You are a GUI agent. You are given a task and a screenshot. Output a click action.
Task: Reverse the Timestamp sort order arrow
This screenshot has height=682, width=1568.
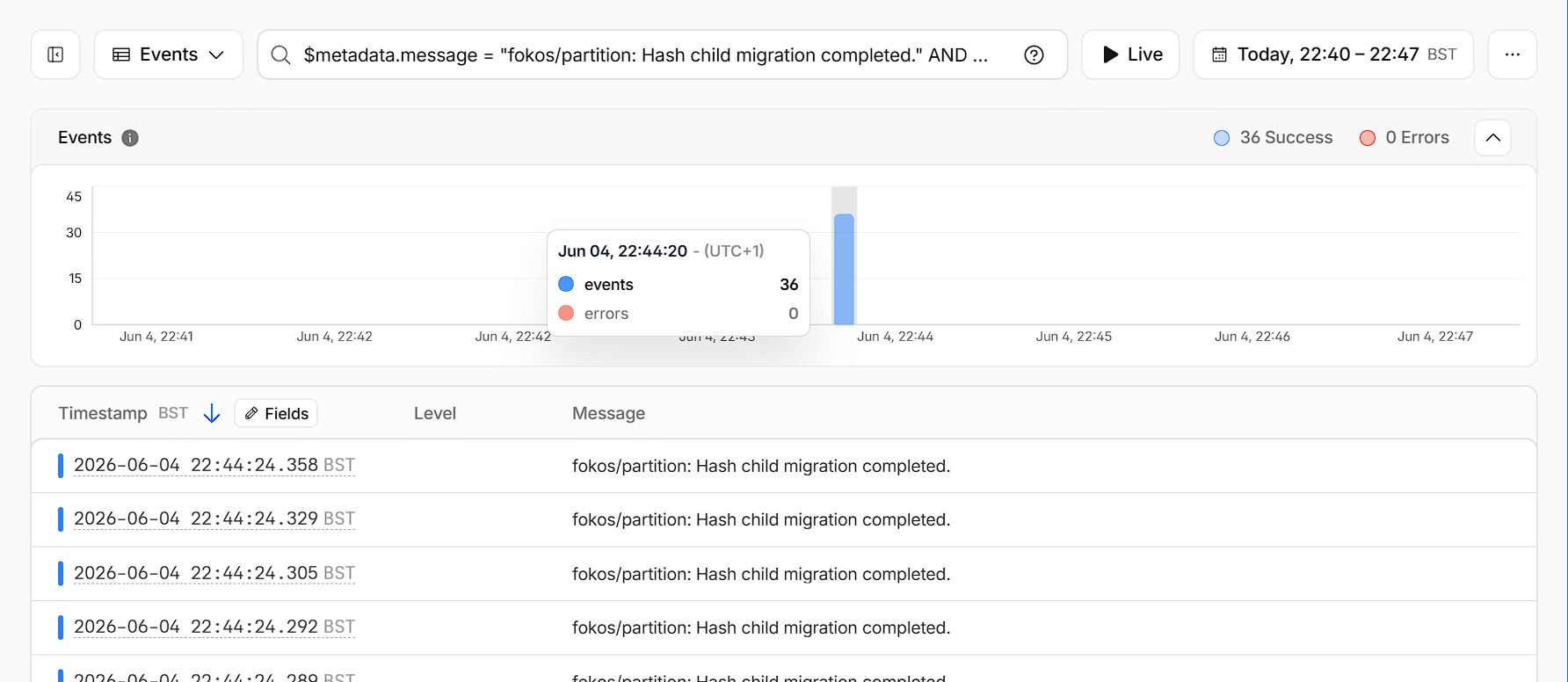(212, 413)
